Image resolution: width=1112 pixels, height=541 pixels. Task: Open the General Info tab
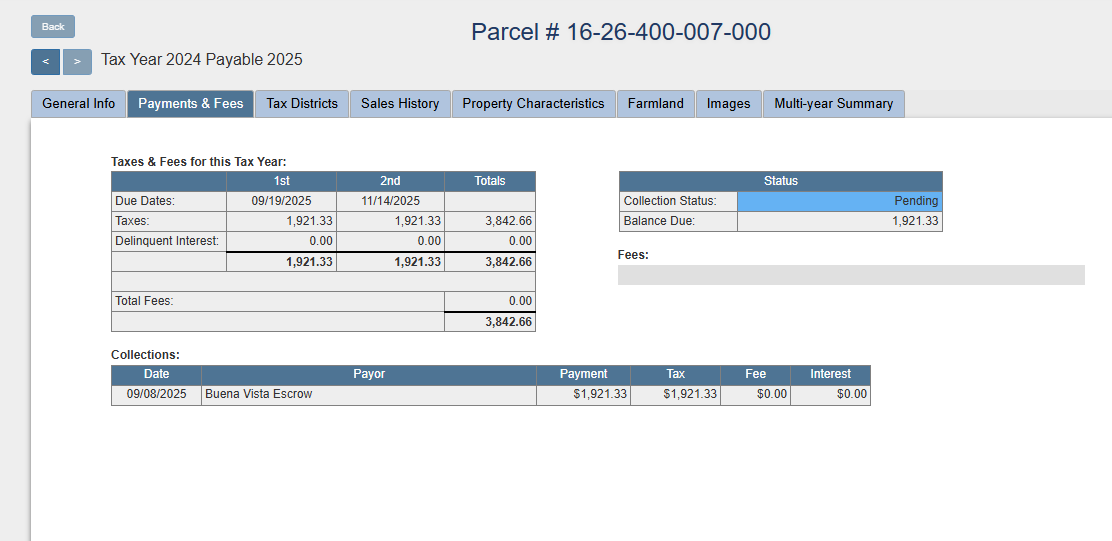click(x=78, y=104)
